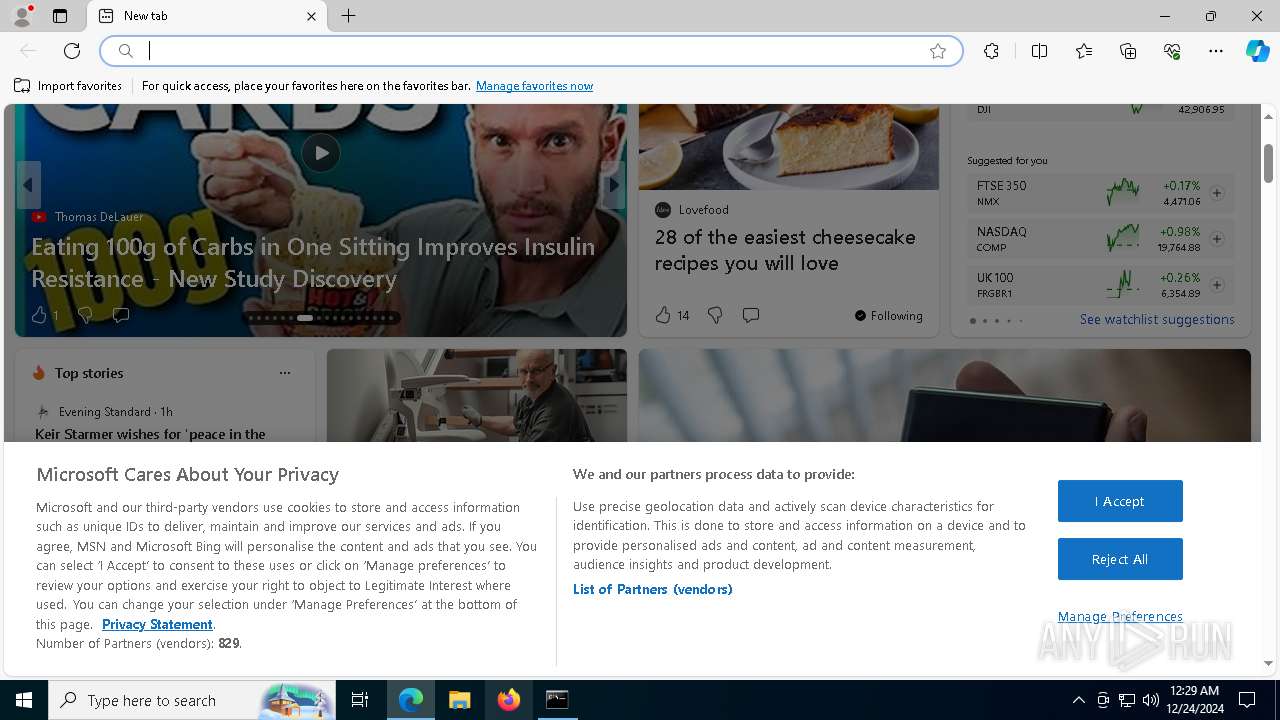The height and width of the screenshot is (720, 1280).
Task: Open Collections icon
Action: (1128, 51)
